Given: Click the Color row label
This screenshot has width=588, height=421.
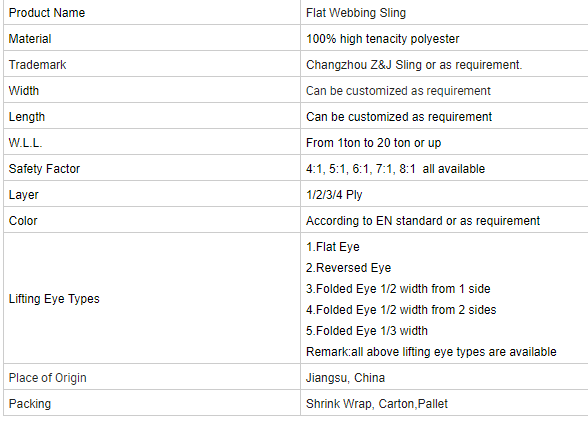Looking at the screenshot, I should (x=23, y=220).
